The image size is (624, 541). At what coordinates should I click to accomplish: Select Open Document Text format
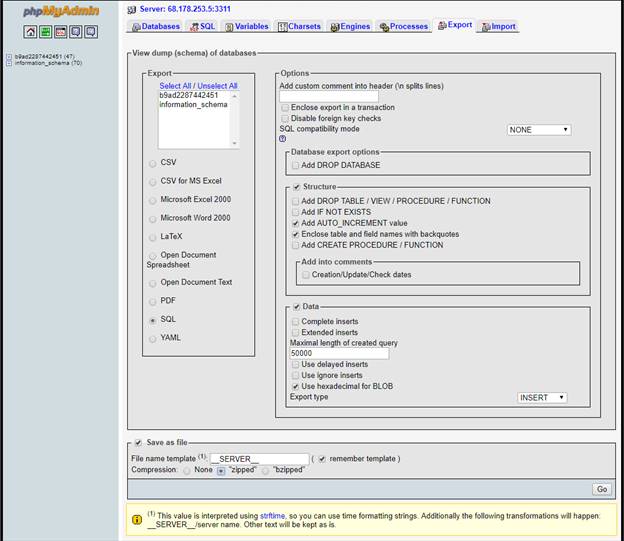(x=152, y=283)
